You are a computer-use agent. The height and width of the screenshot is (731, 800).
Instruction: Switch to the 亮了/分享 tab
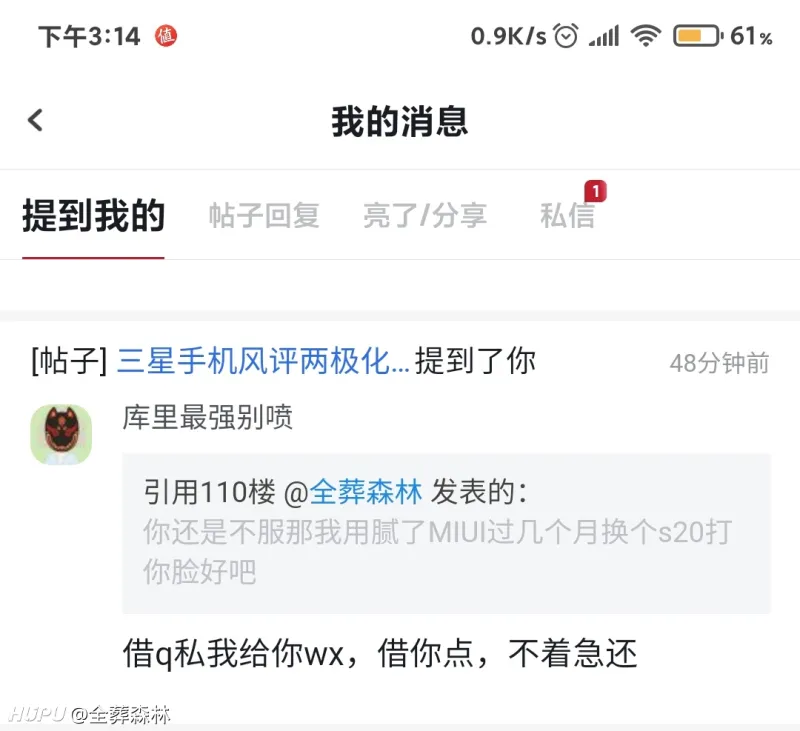(425, 216)
